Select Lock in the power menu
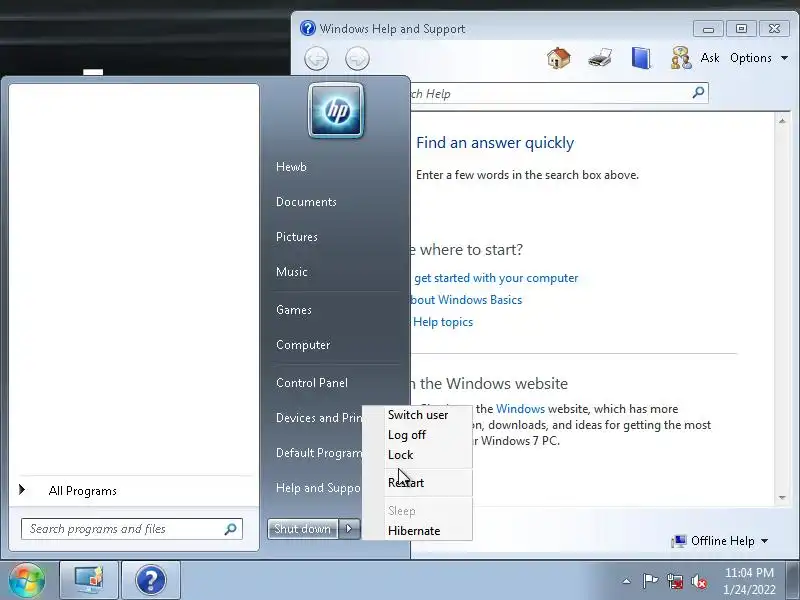Screen dimensions: 800x600 (401, 455)
